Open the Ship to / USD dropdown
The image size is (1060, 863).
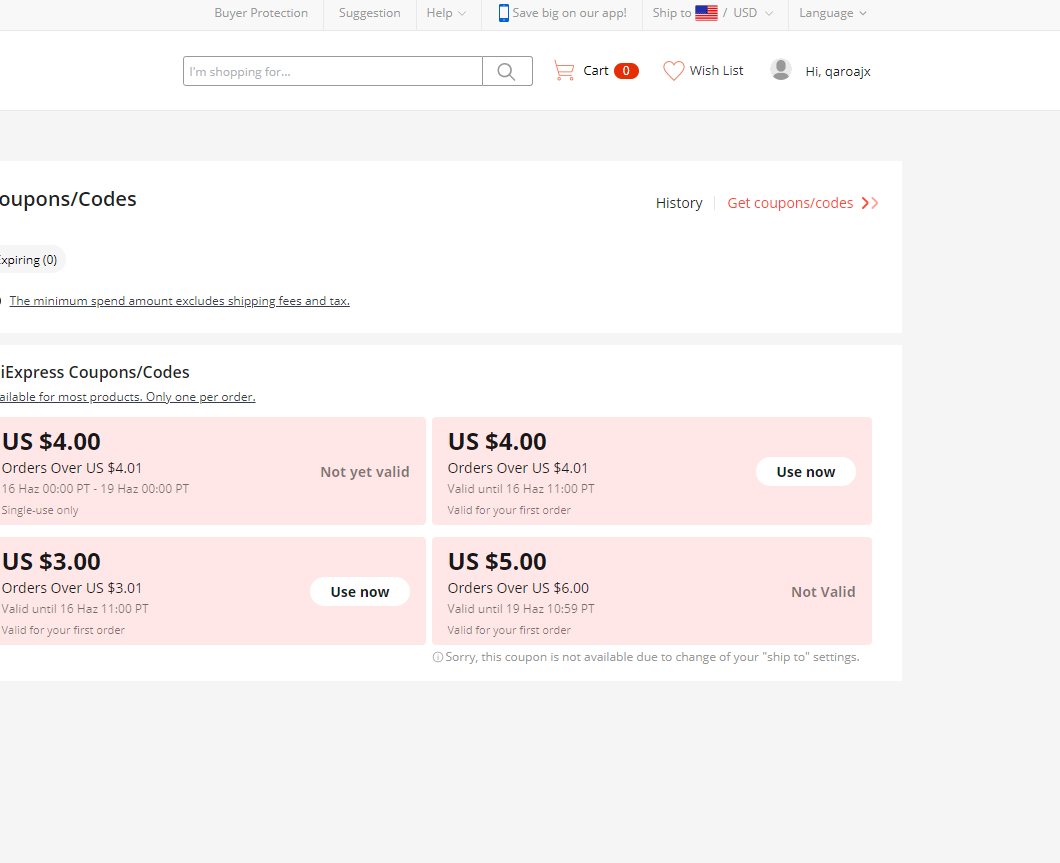click(713, 13)
